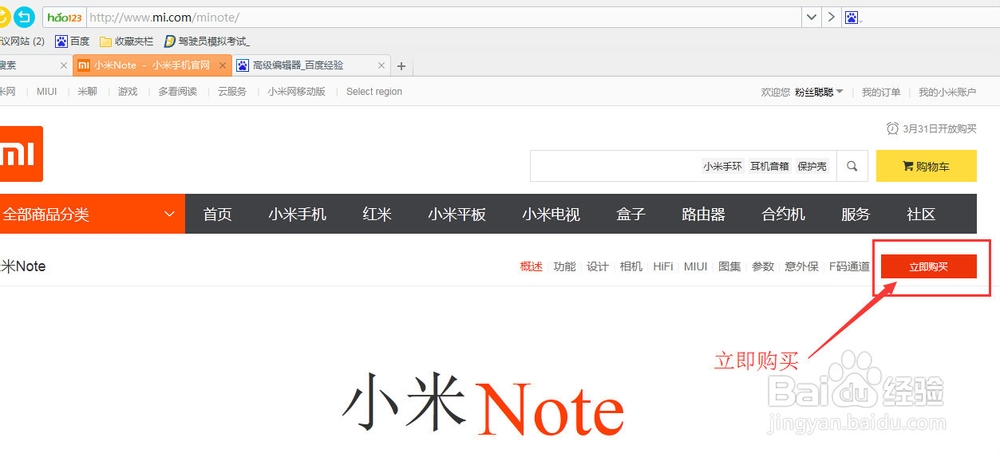Open 我的订单 link
Image resolution: width=1000 pixels, height=457 pixels.
(881, 92)
